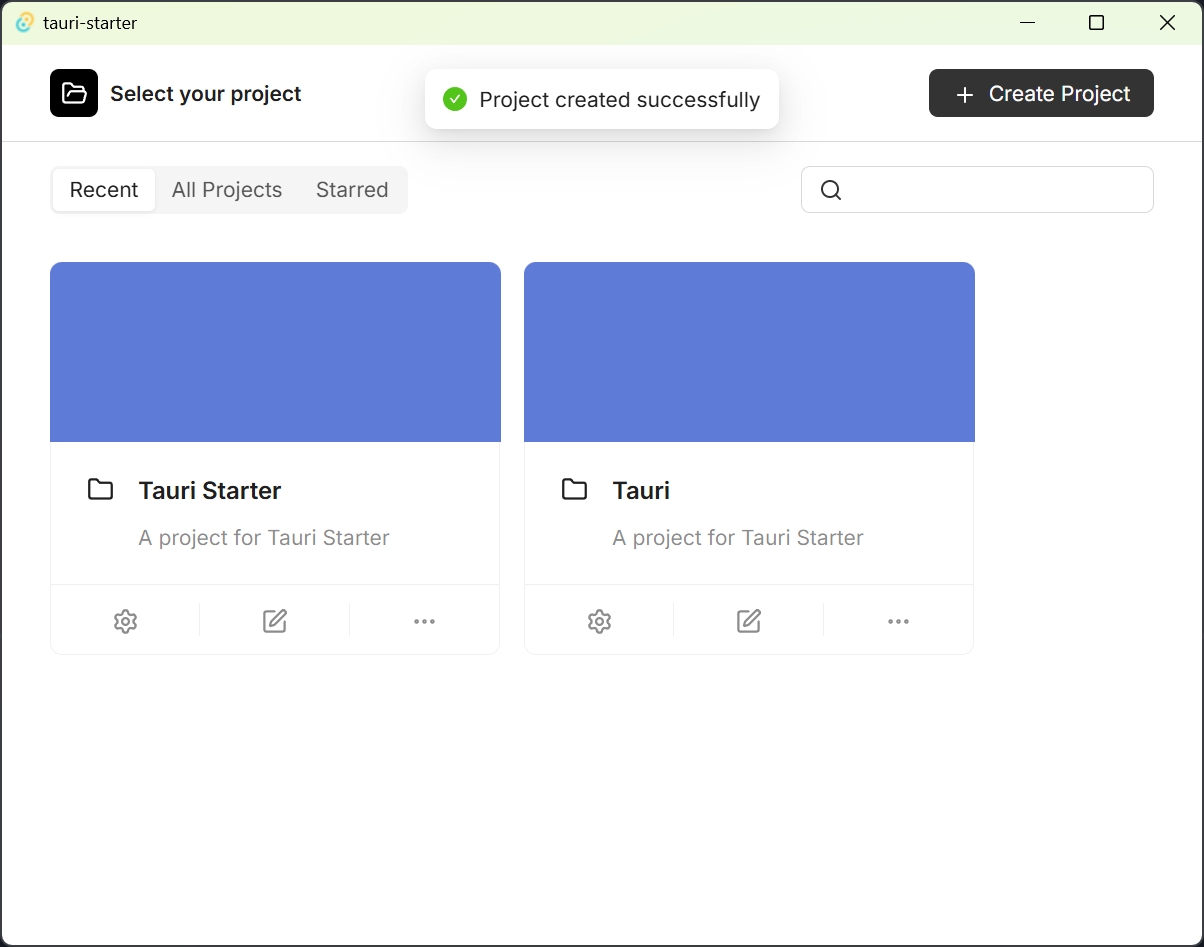Edit the Tauri Starter project via pencil icon
This screenshot has width=1204, height=947.
(275, 621)
